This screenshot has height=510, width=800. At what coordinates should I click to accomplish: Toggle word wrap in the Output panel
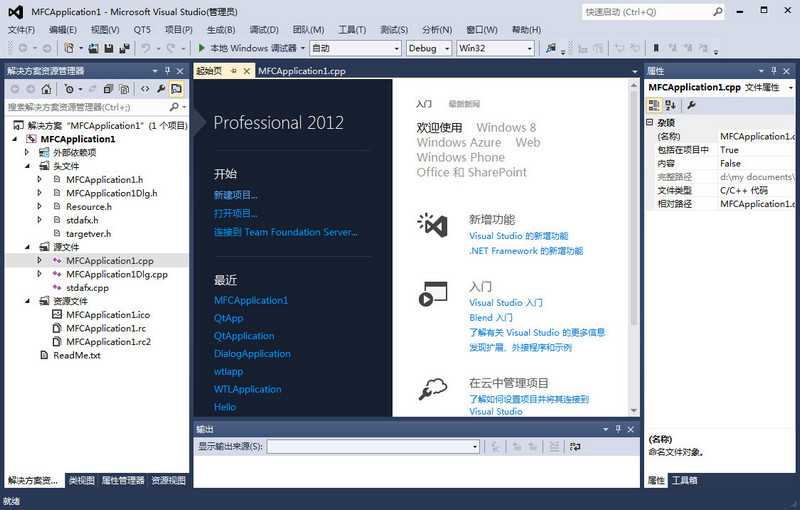(575, 447)
